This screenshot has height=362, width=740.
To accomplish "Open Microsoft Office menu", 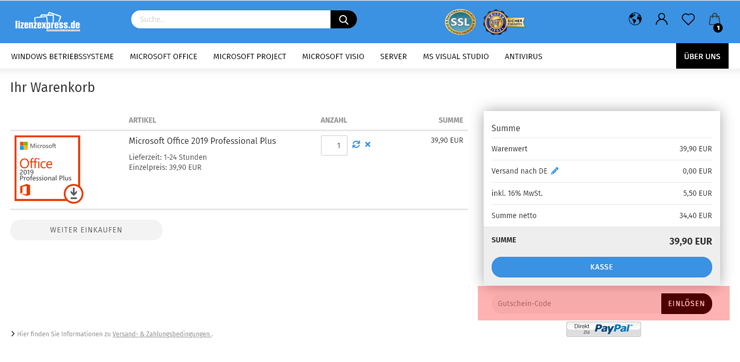I will click(x=163, y=57).
